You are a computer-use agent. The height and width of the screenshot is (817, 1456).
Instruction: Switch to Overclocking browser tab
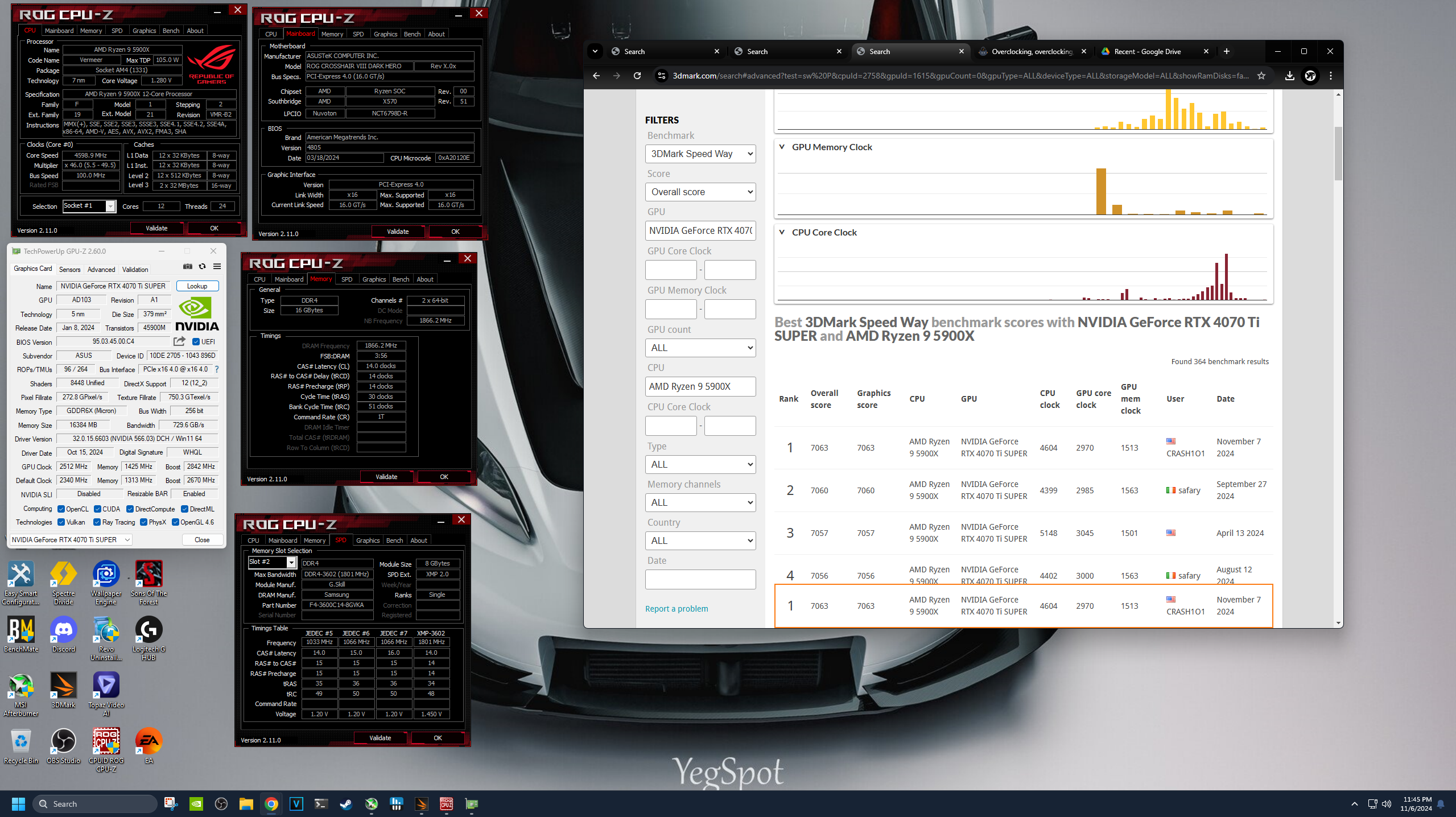(1032, 51)
